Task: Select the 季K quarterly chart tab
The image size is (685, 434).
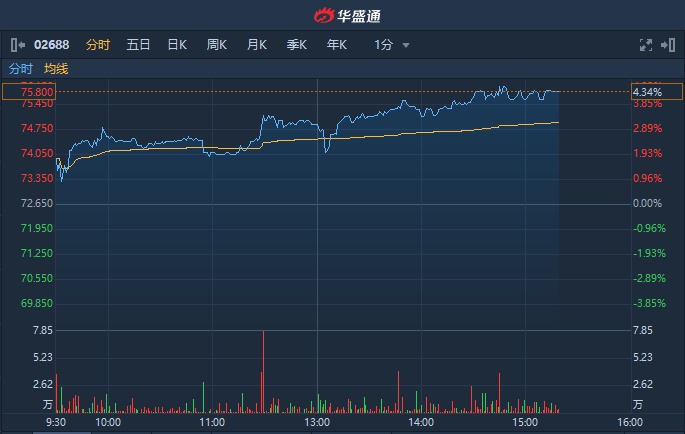Action: [x=297, y=45]
